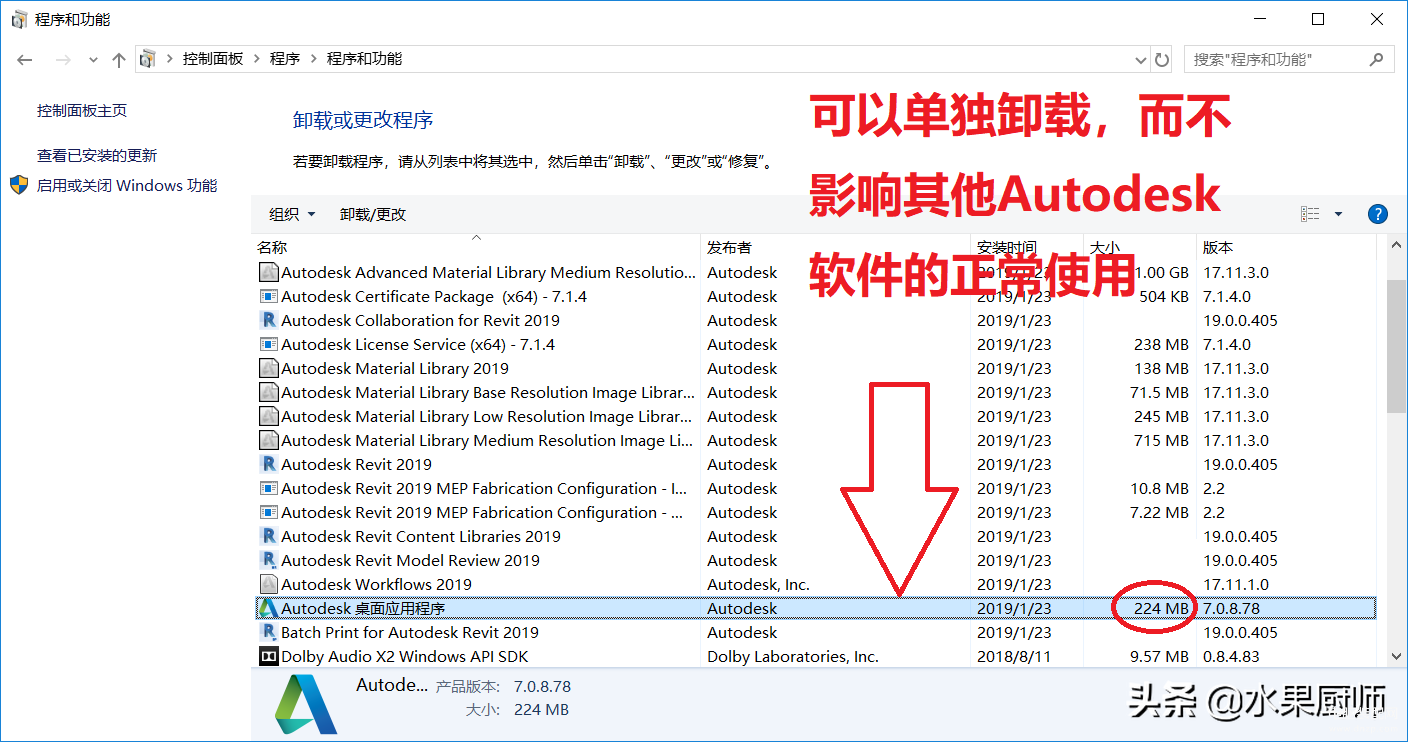Open the view options dropdown arrow

pos(1338,214)
